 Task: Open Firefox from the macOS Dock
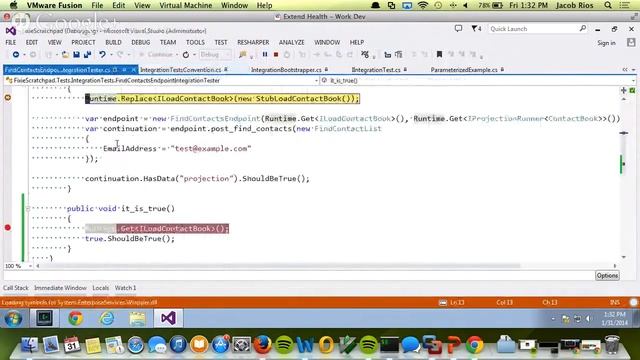(262, 345)
